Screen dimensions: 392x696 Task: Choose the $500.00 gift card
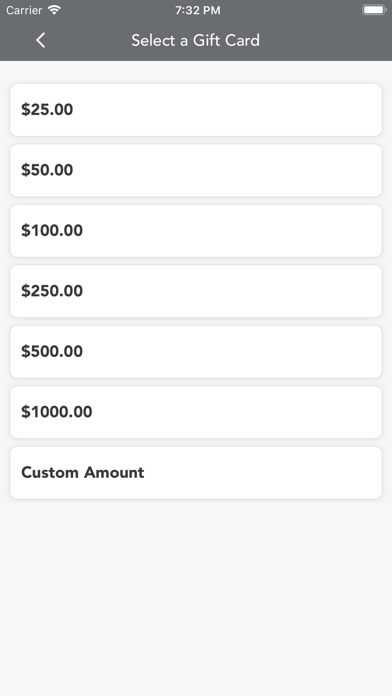pos(196,352)
